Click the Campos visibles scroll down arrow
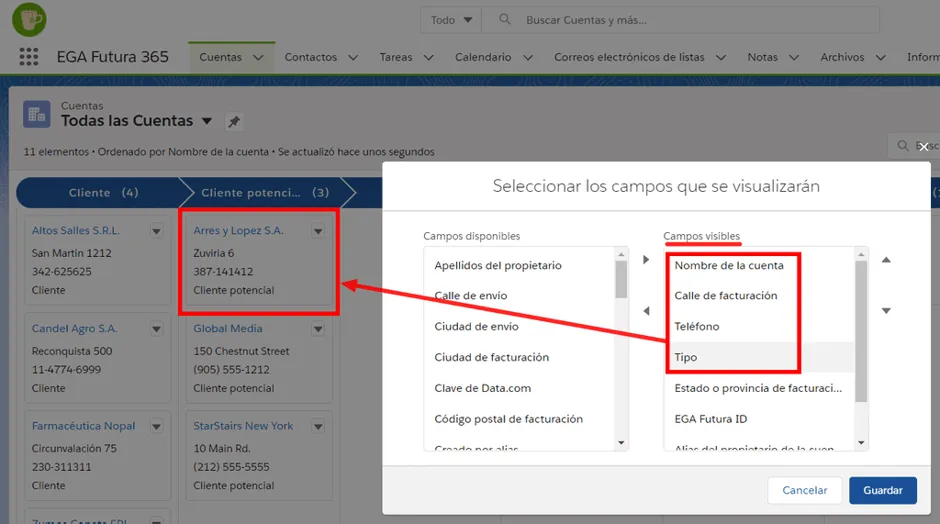This screenshot has height=524, width=940. [861, 443]
